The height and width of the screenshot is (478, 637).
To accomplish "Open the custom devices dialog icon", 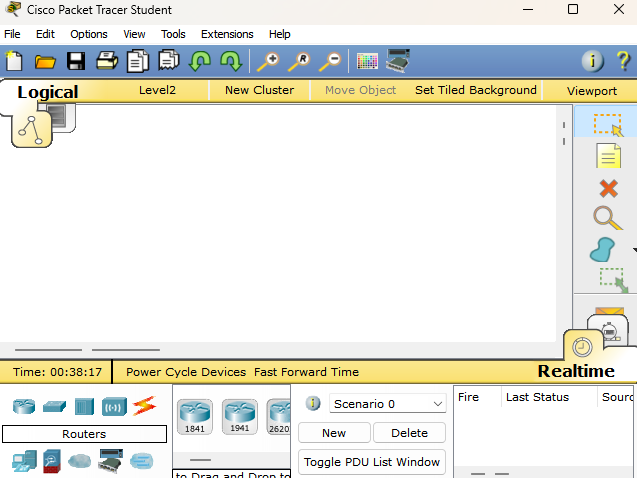I will [x=398, y=61].
